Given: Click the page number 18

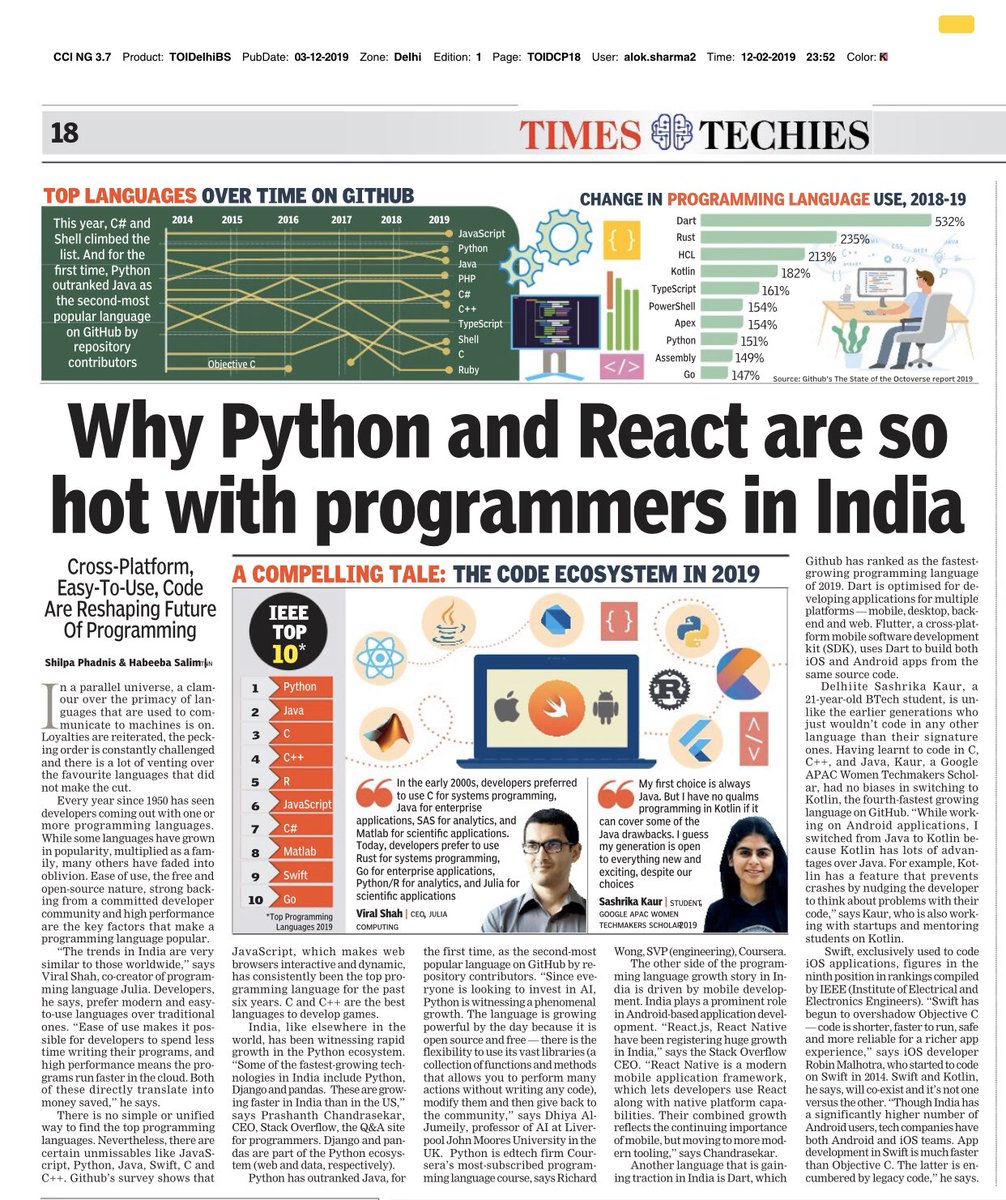Looking at the screenshot, I should [x=63, y=133].
